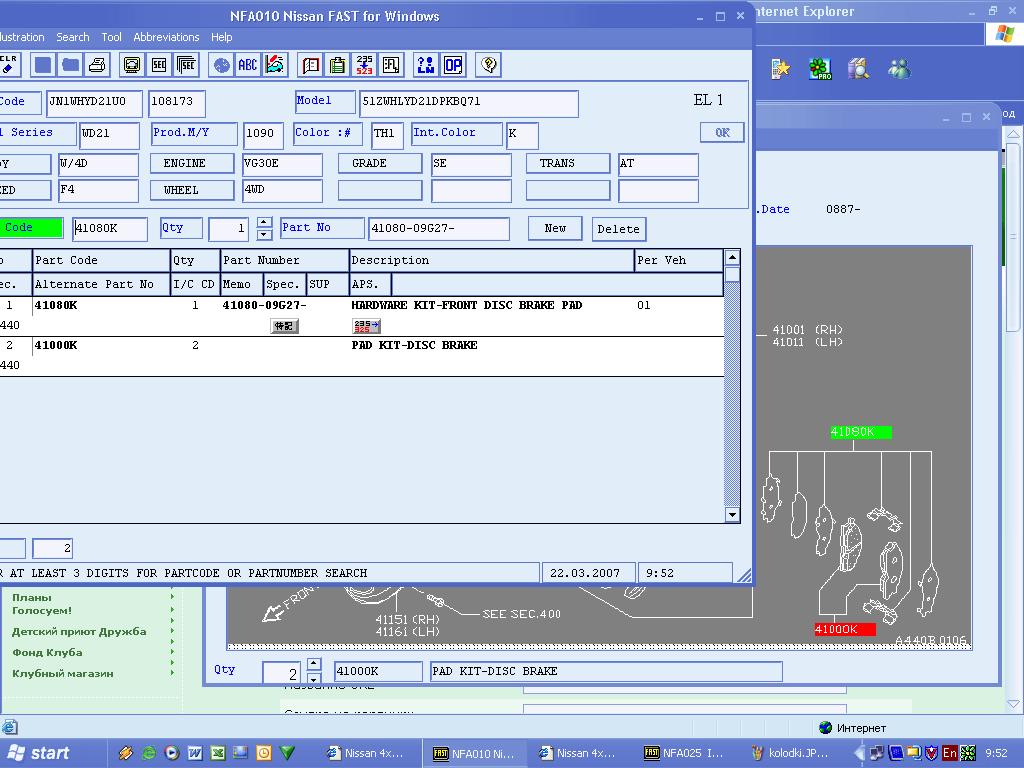The width and height of the screenshot is (1024, 768).
Task: Click the TRANS value field AT
Action: 658,164
